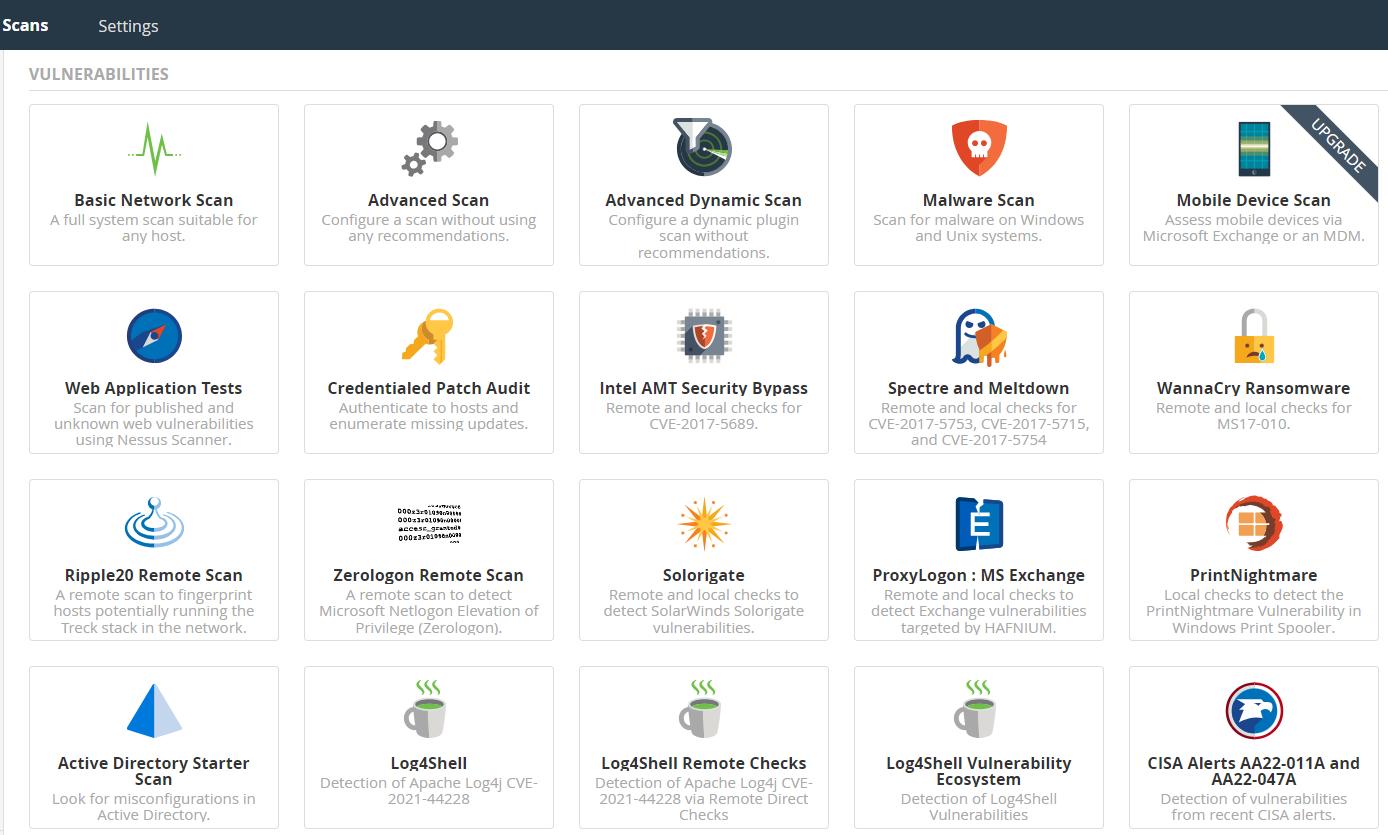1388x835 pixels.
Task: Click the Credentialed Patch Audit keys icon
Action: click(x=429, y=336)
